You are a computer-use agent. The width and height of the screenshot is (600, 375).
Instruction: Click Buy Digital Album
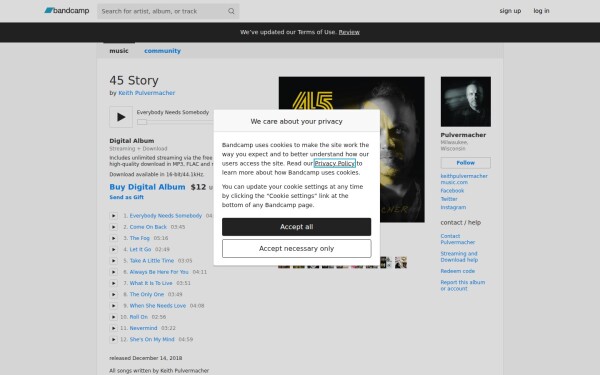click(147, 187)
